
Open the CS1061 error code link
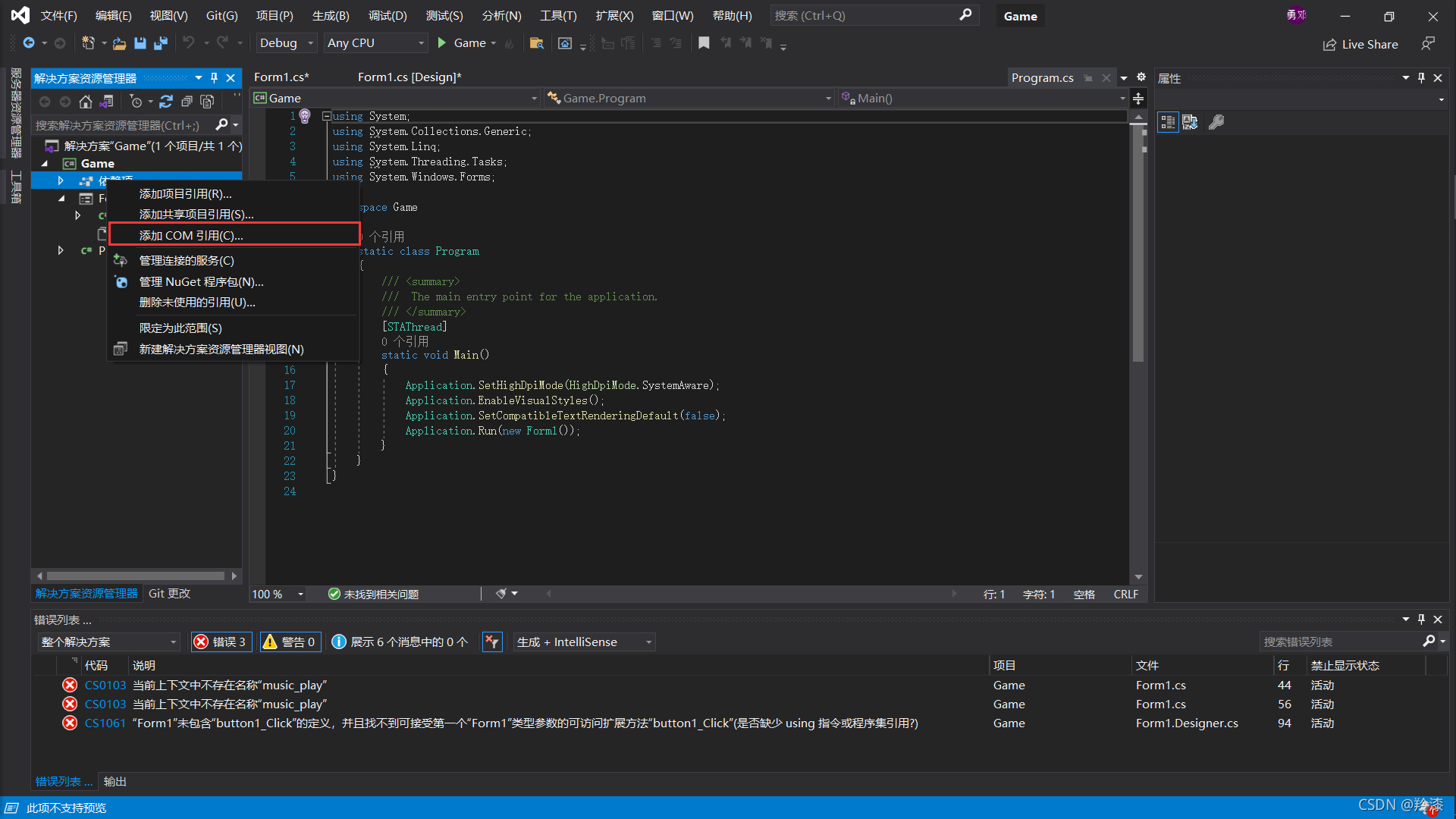[x=105, y=723]
